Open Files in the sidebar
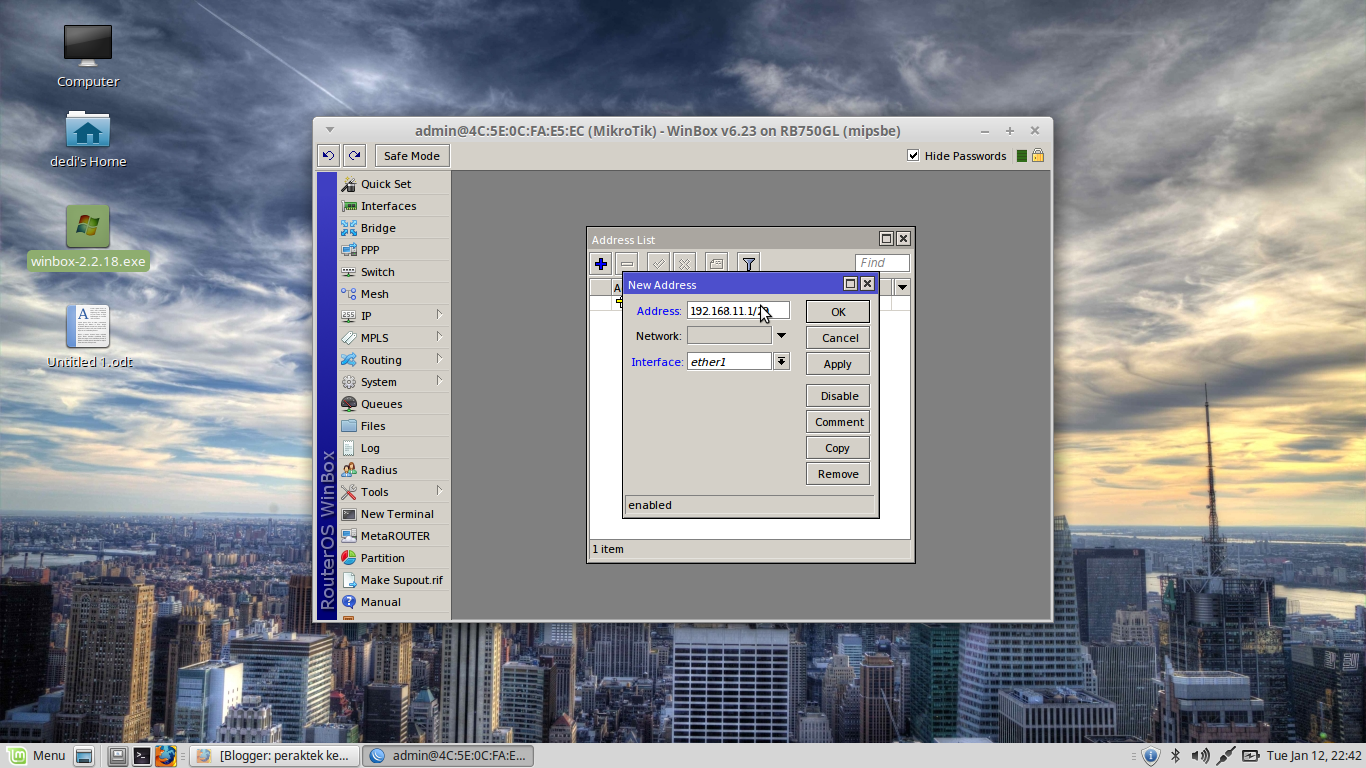 point(394,426)
